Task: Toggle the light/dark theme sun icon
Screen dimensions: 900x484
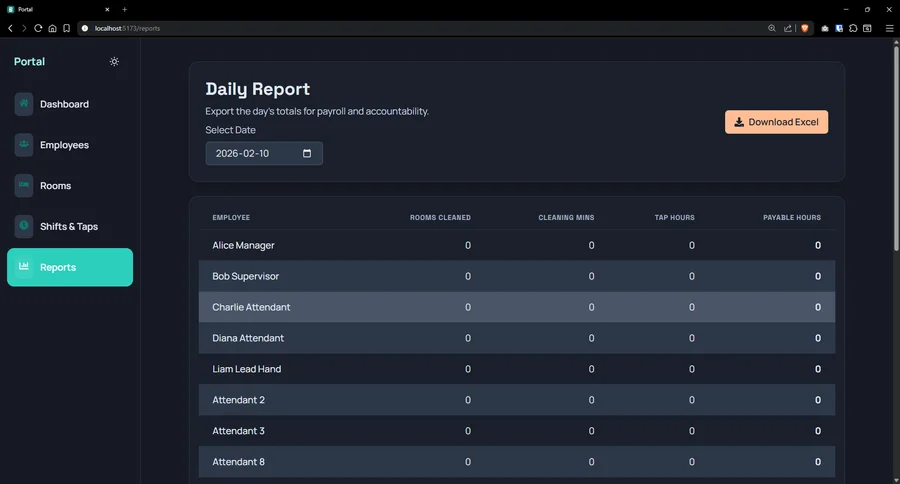Action: click(x=114, y=61)
